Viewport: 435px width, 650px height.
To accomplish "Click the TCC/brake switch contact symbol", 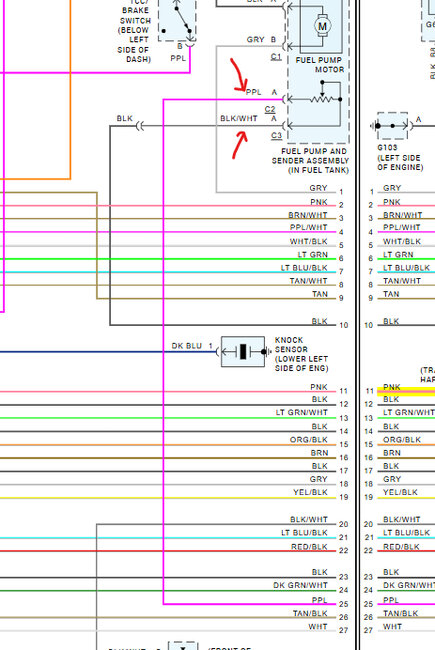I will (177, 20).
